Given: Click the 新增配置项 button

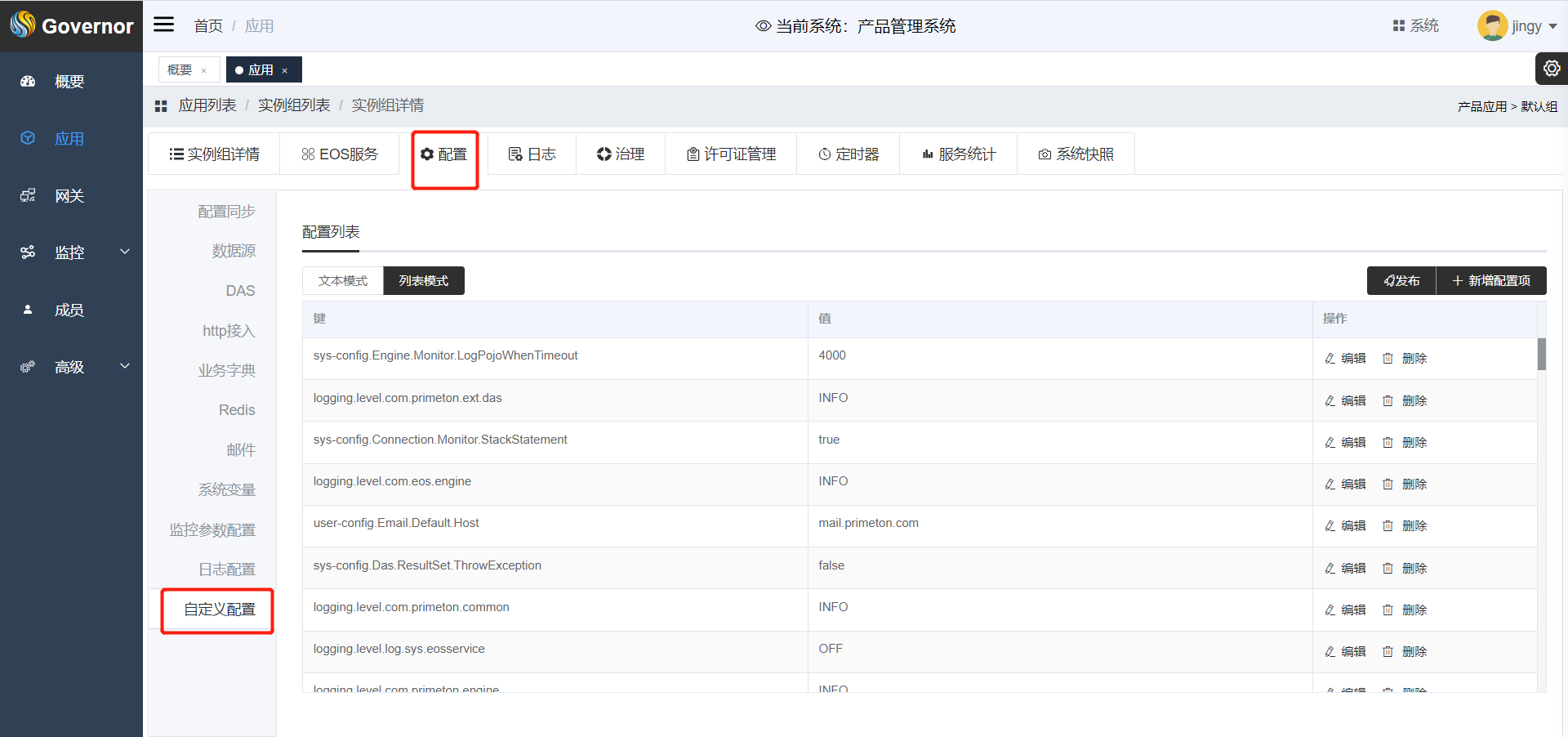Looking at the screenshot, I should coord(1491,281).
